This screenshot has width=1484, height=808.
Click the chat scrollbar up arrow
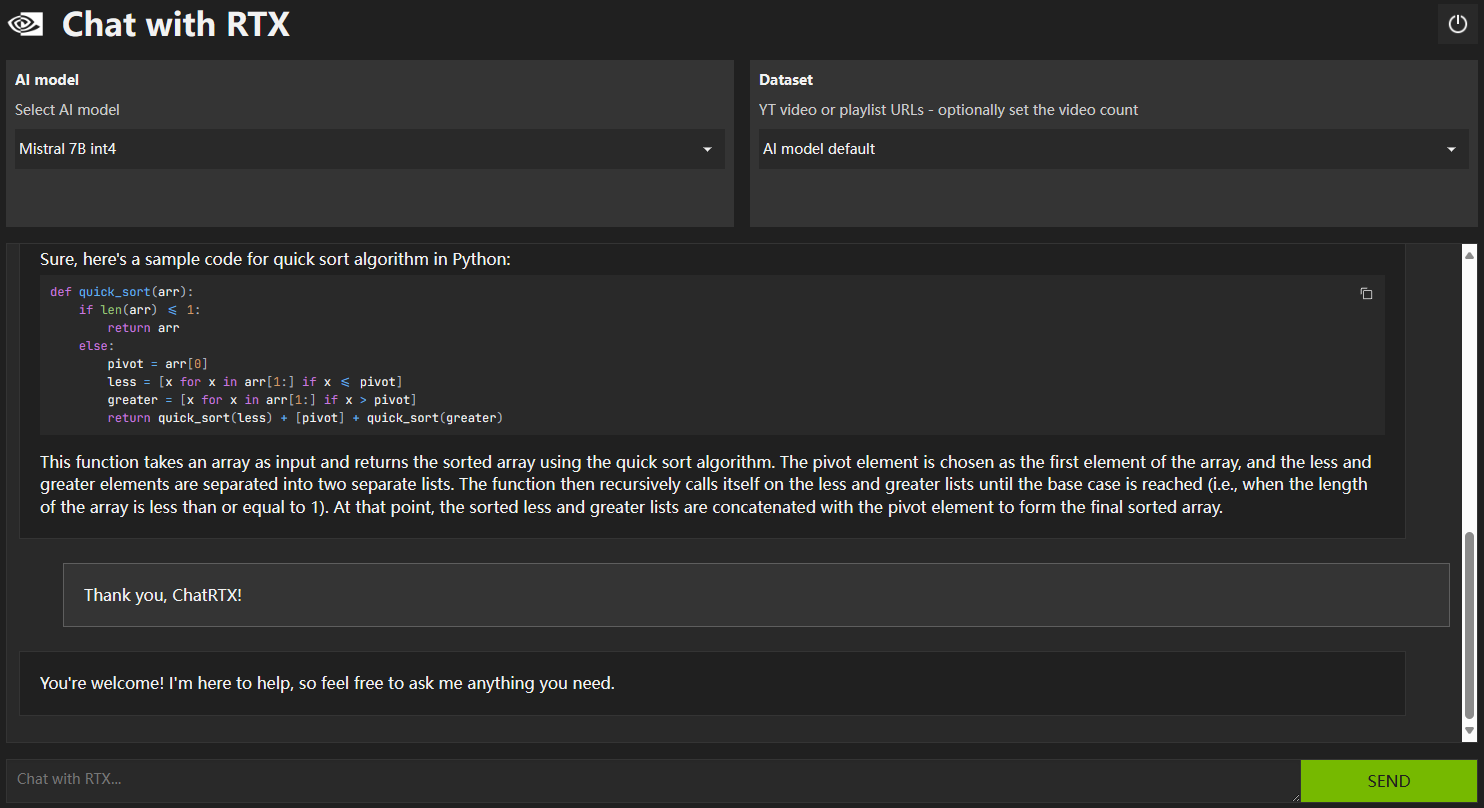pos(1469,254)
